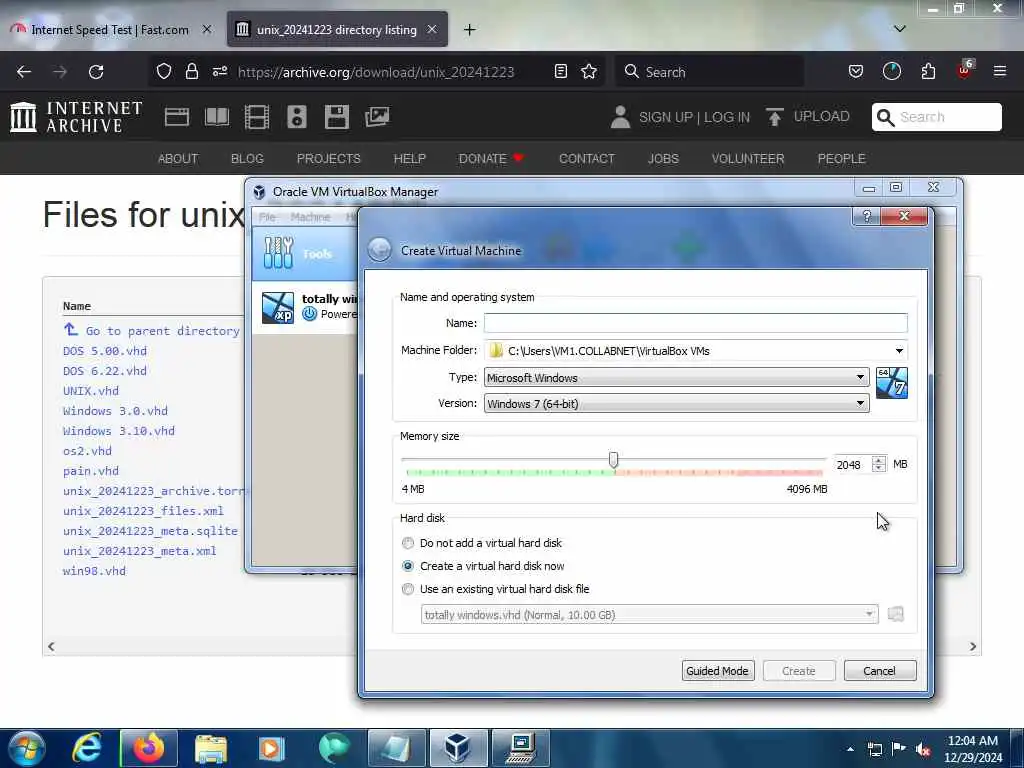Download win98.vhd file
Viewport: 1024px width, 768px height.
coord(94,571)
